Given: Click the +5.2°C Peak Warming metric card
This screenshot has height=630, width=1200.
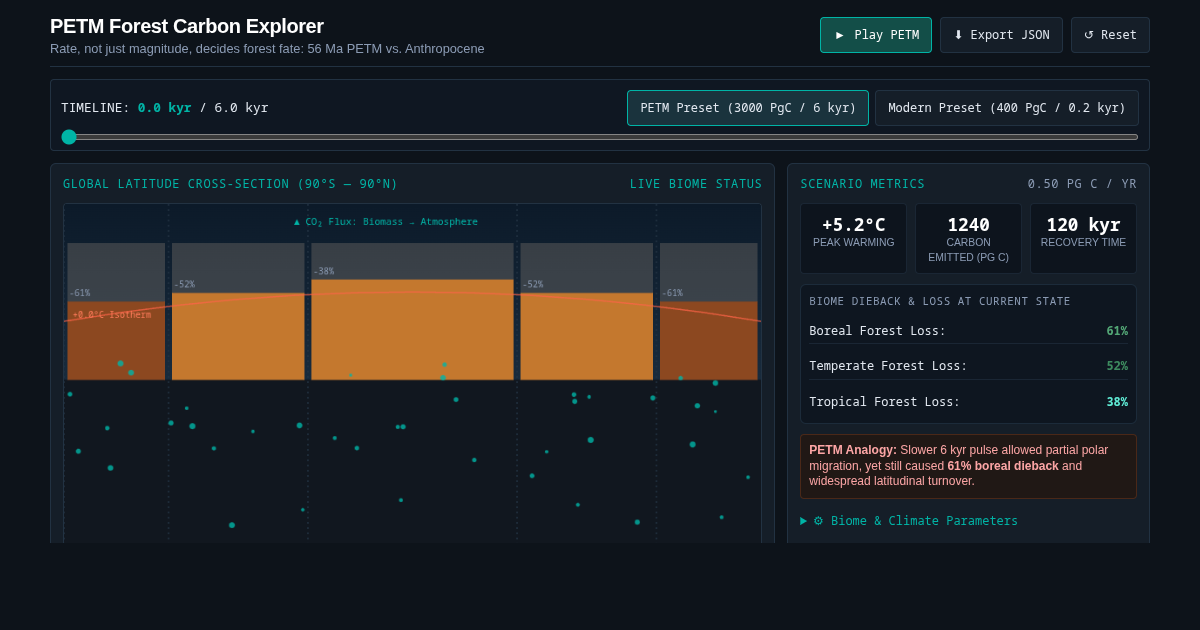Looking at the screenshot, I should point(853,239).
